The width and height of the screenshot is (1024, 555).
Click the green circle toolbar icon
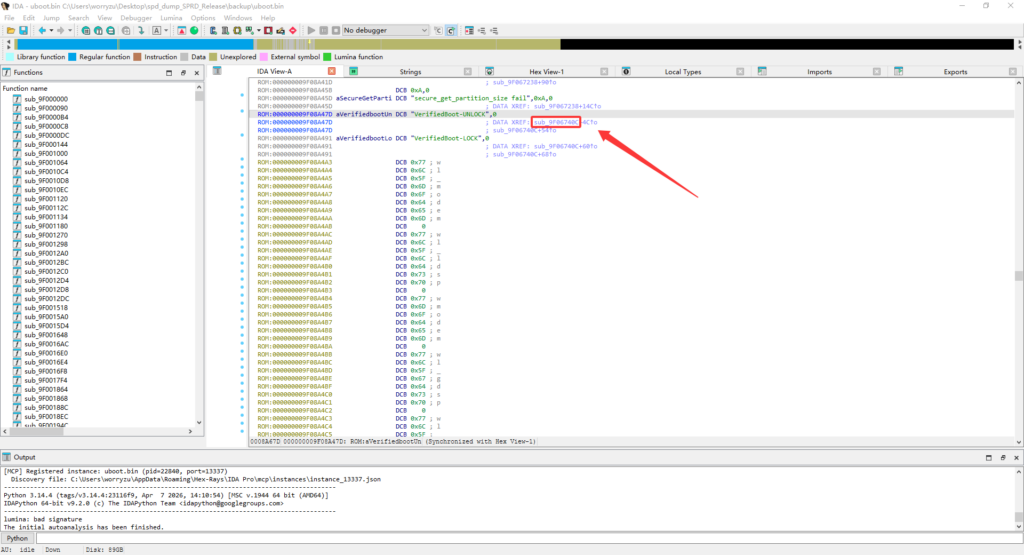point(194,31)
